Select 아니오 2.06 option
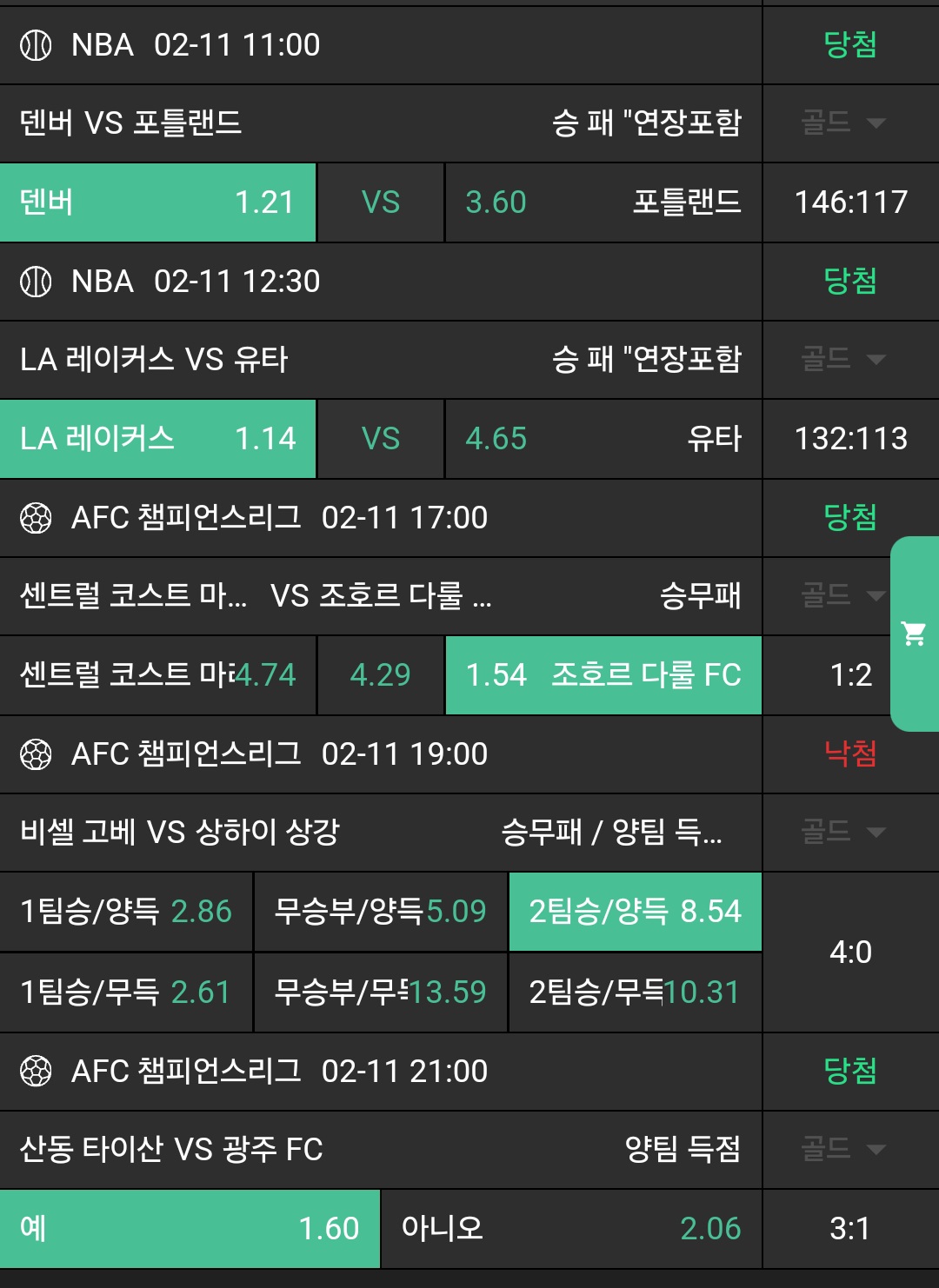 571,1228
